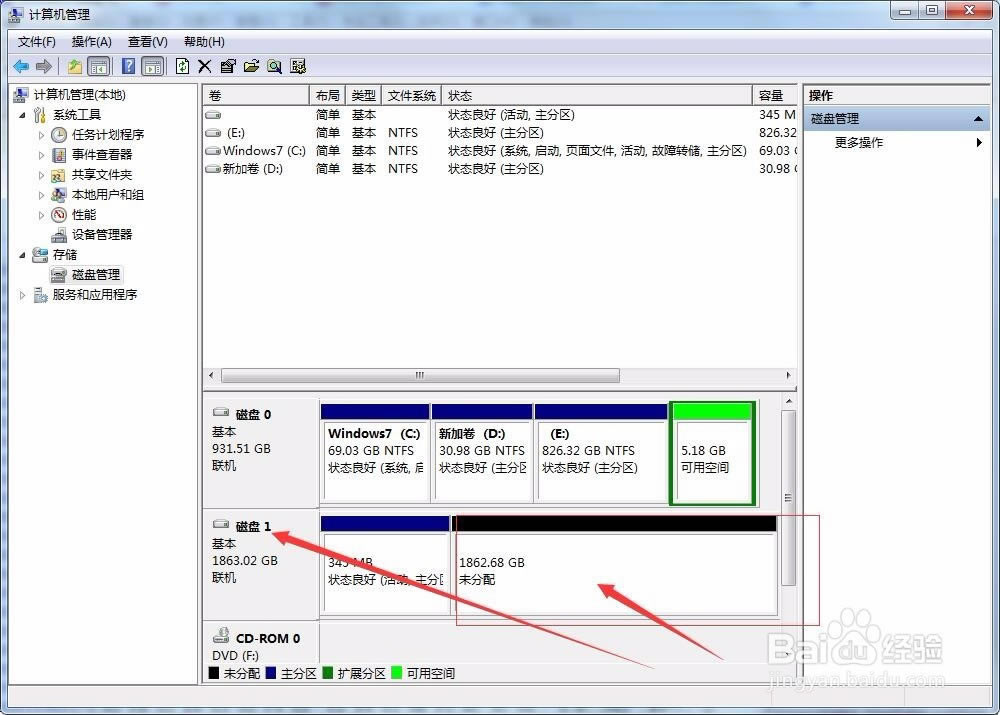Click the magnifier search toolbar icon
The width and height of the screenshot is (1000, 715).
(274, 66)
